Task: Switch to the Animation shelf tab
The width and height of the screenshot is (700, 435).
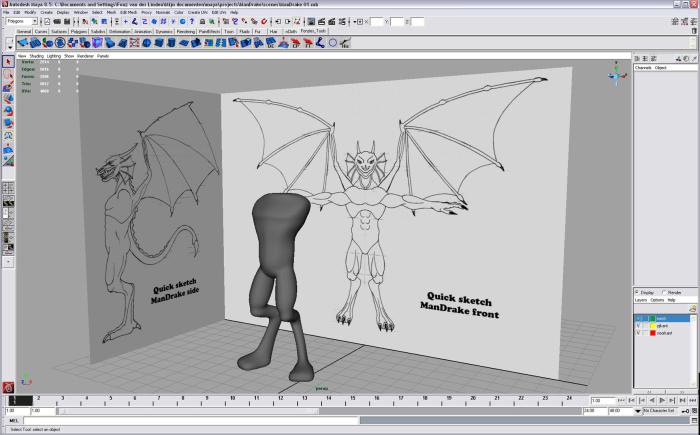Action: [x=143, y=32]
